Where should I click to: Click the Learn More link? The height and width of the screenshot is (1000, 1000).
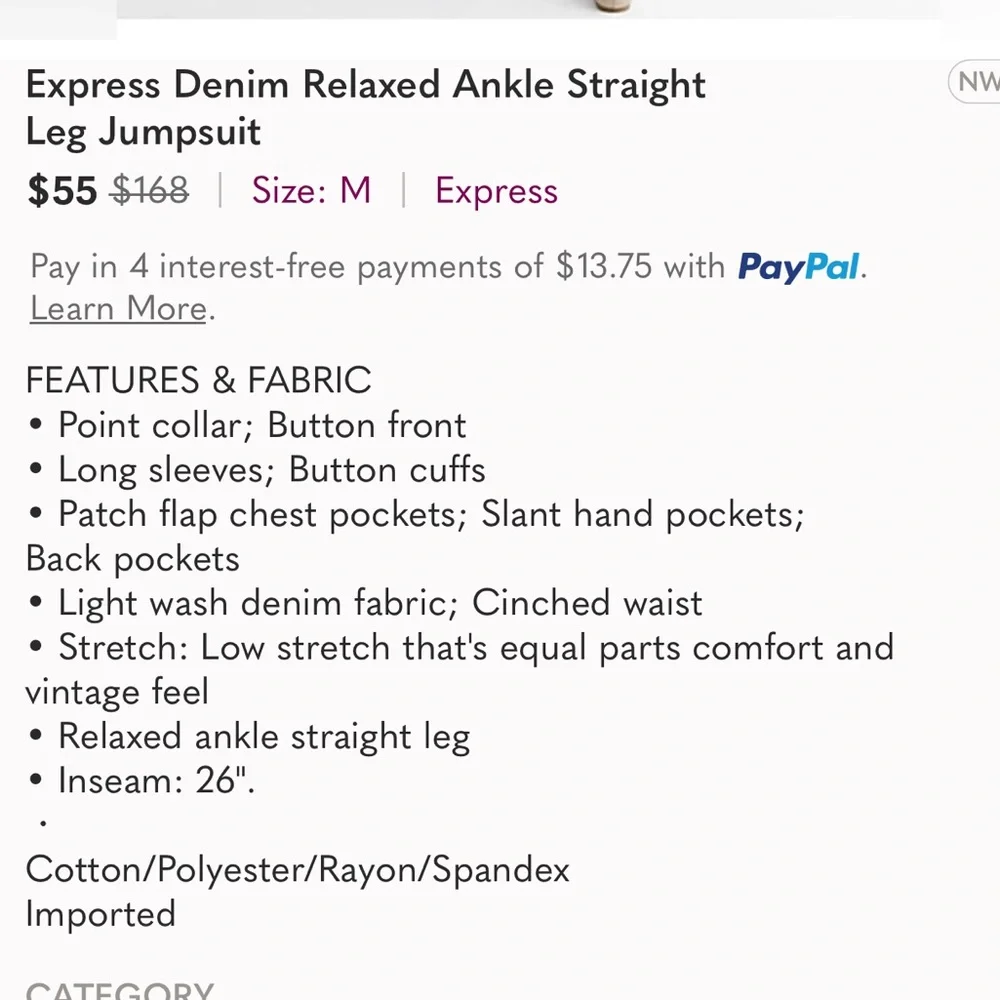click(116, 309)
